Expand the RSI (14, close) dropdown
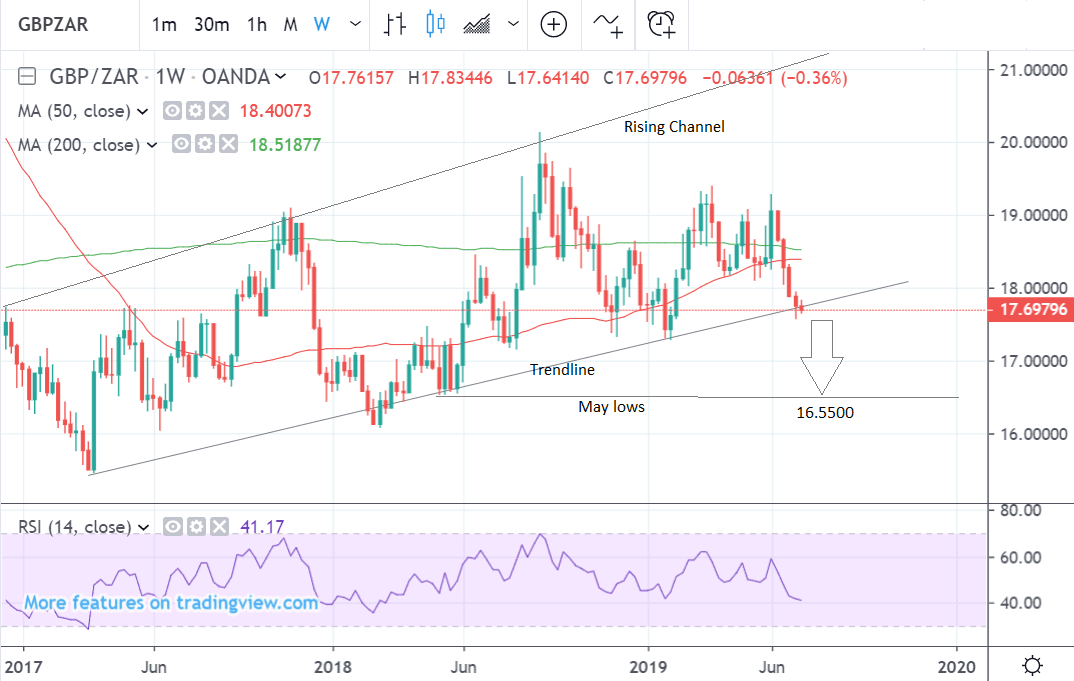Viewport: 1074px width, 681px height. click(144, 527)
